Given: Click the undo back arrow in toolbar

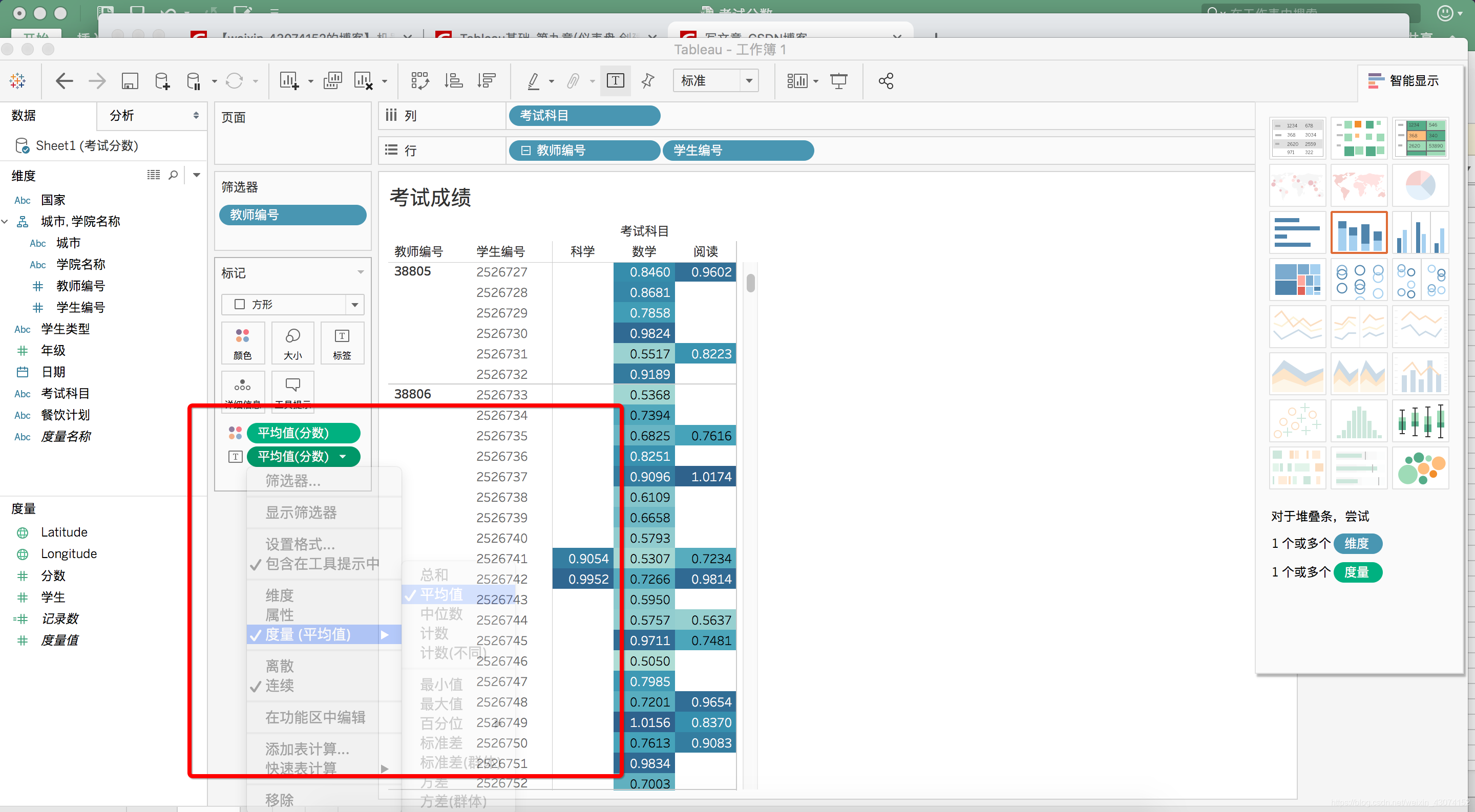Looking at the screenshot, I should (64, 81).
